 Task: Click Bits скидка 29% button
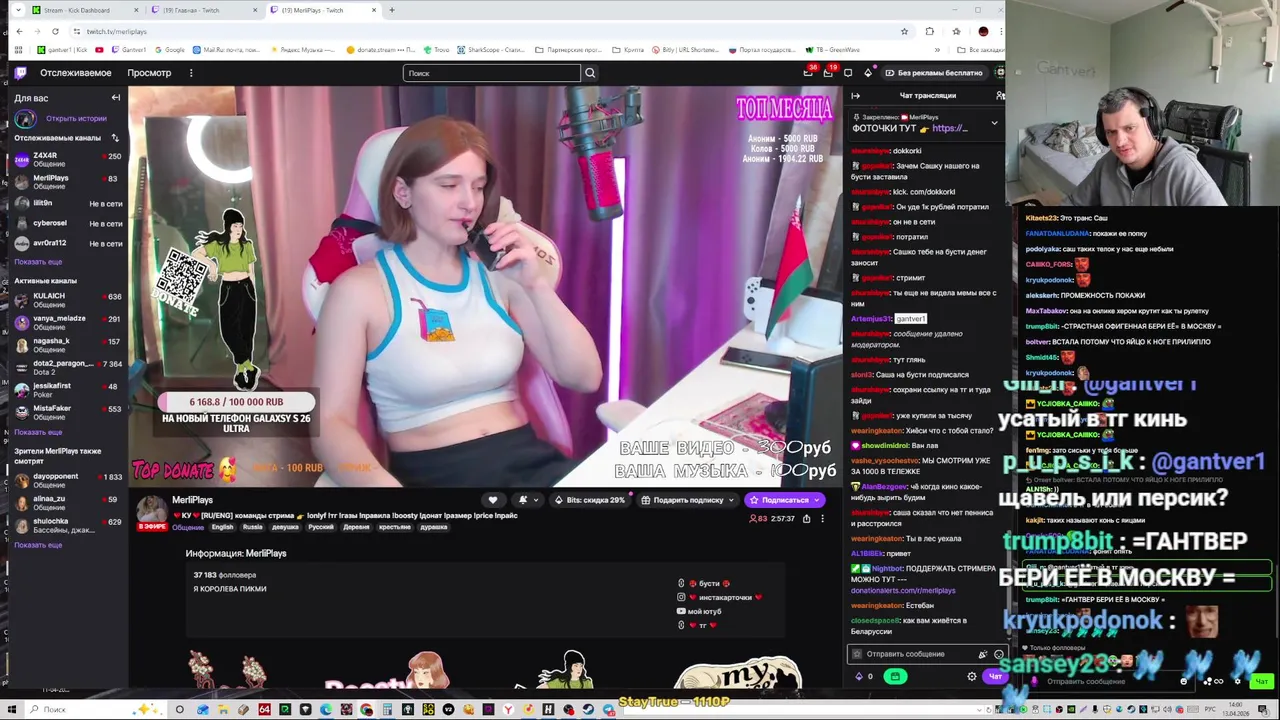click(589, 500)
